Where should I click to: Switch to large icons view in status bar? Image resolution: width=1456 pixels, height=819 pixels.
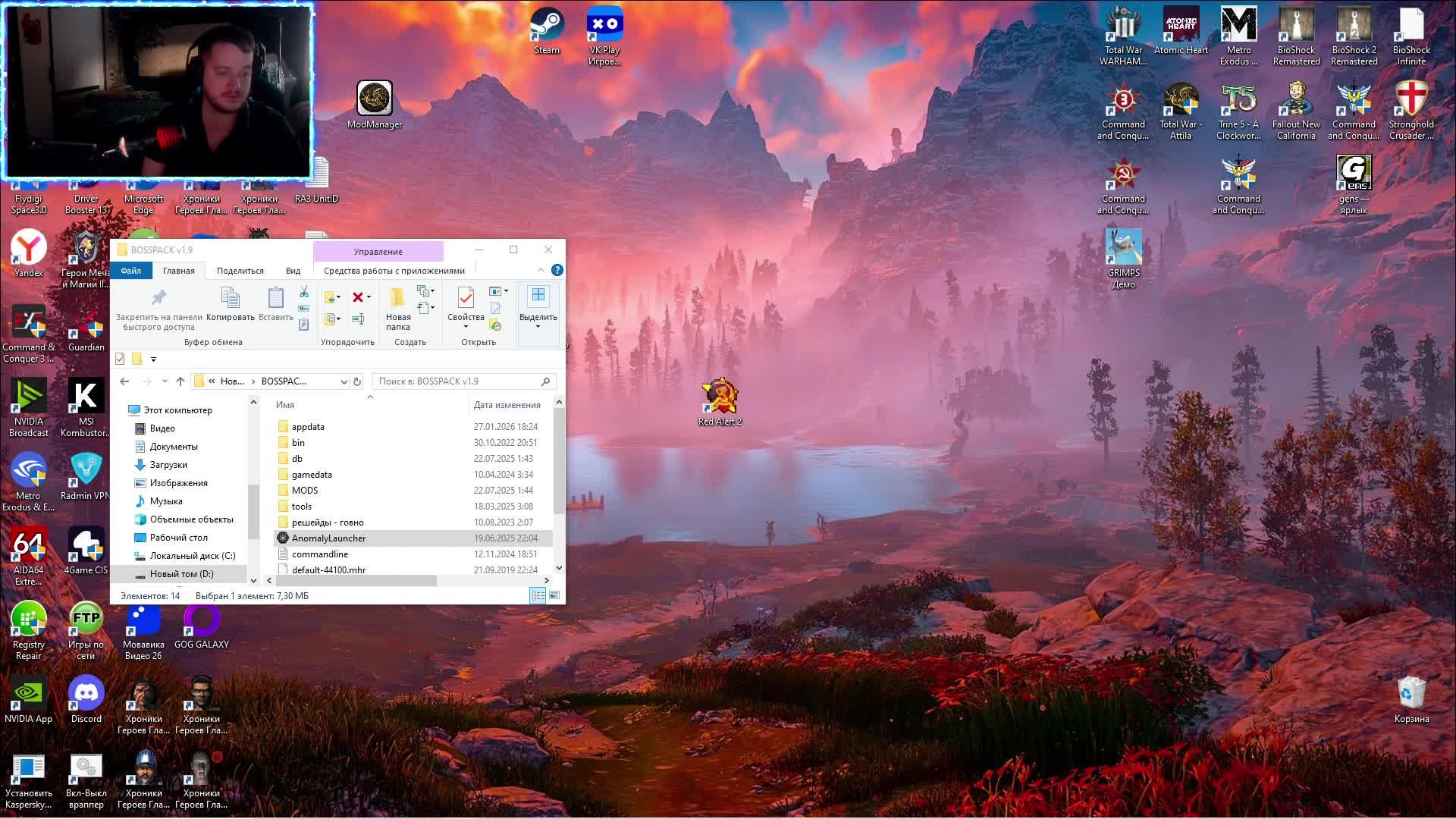click(555, 596)
